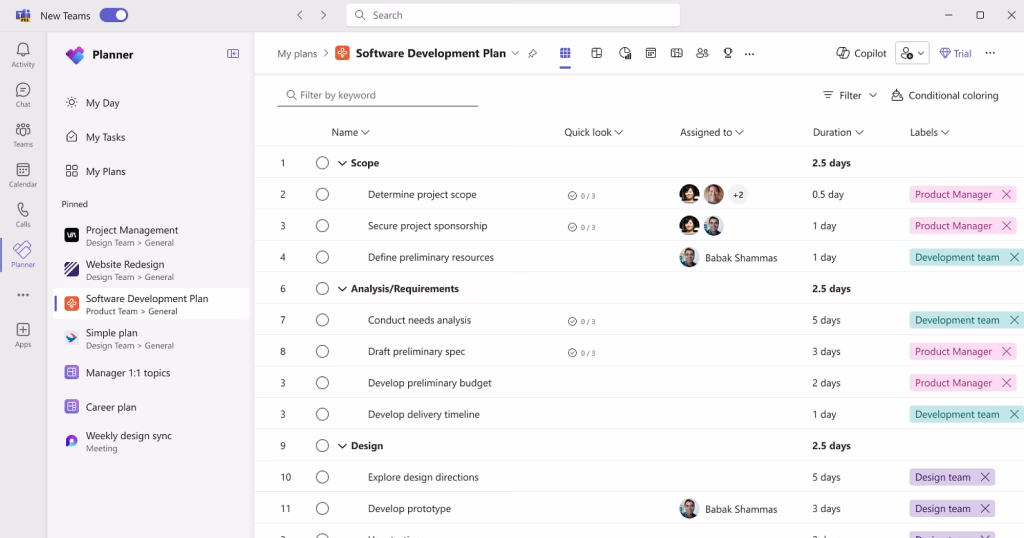The height and width of the screenshot is (538, 1024).
Task: Switch to Grid view icon
Action: 565,54
